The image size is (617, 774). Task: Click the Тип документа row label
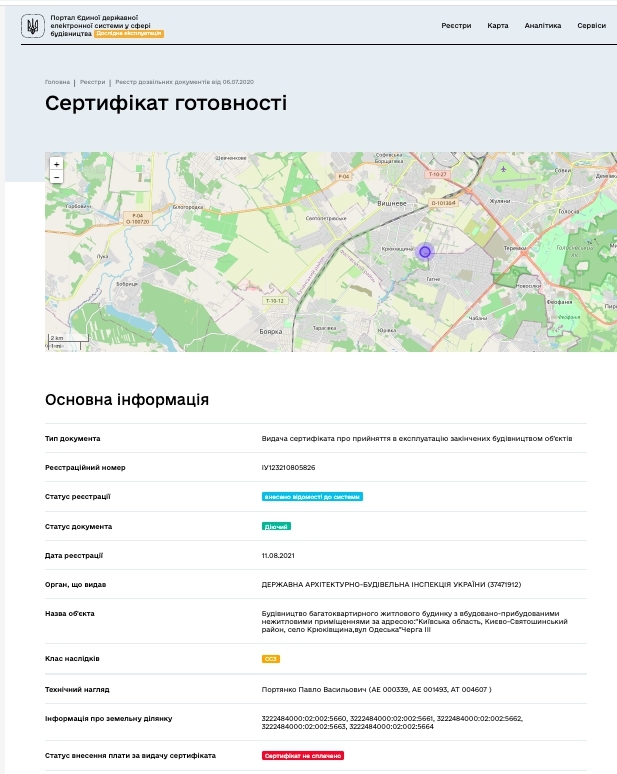point(73,438)
